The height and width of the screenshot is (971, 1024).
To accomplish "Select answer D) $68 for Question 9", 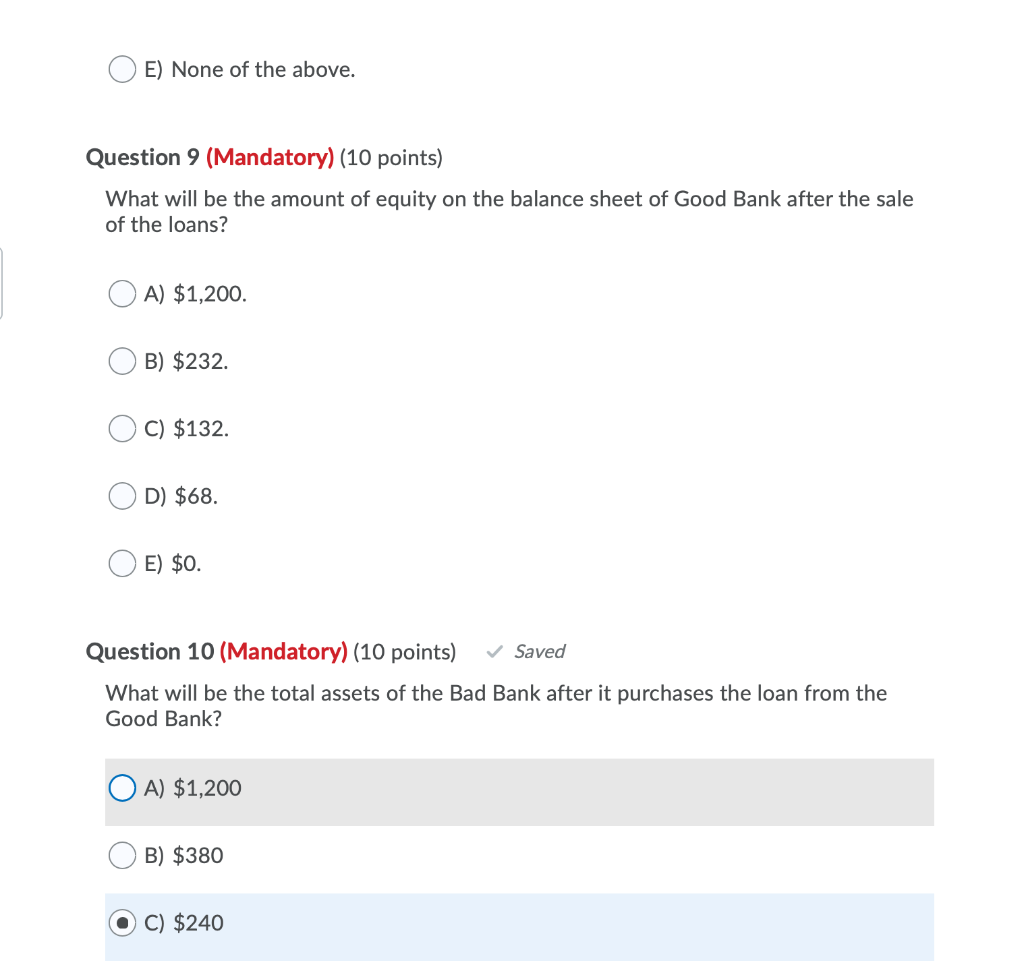I will click(x=121, y=496).
